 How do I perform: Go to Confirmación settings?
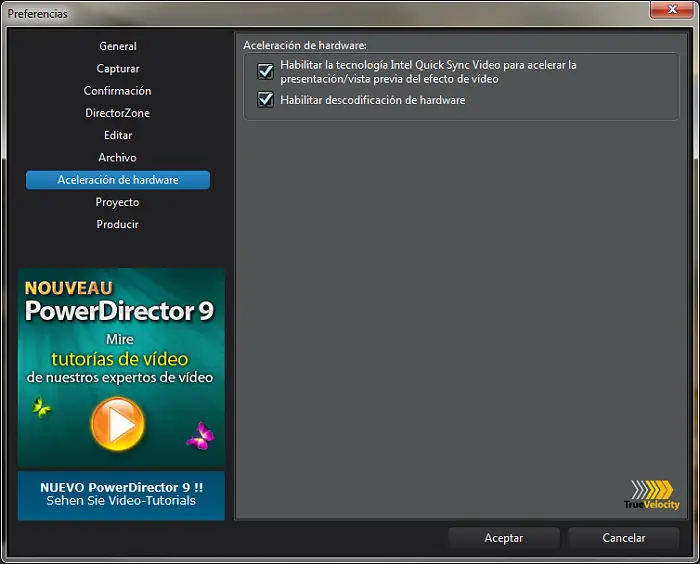click(118, 91)
